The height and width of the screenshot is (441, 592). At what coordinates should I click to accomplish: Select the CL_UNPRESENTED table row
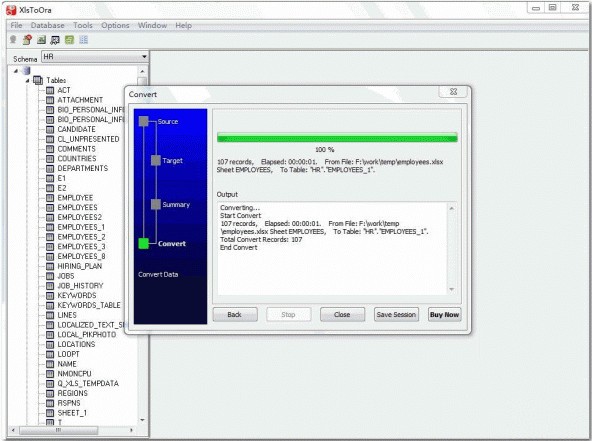[x=88, y=139]
